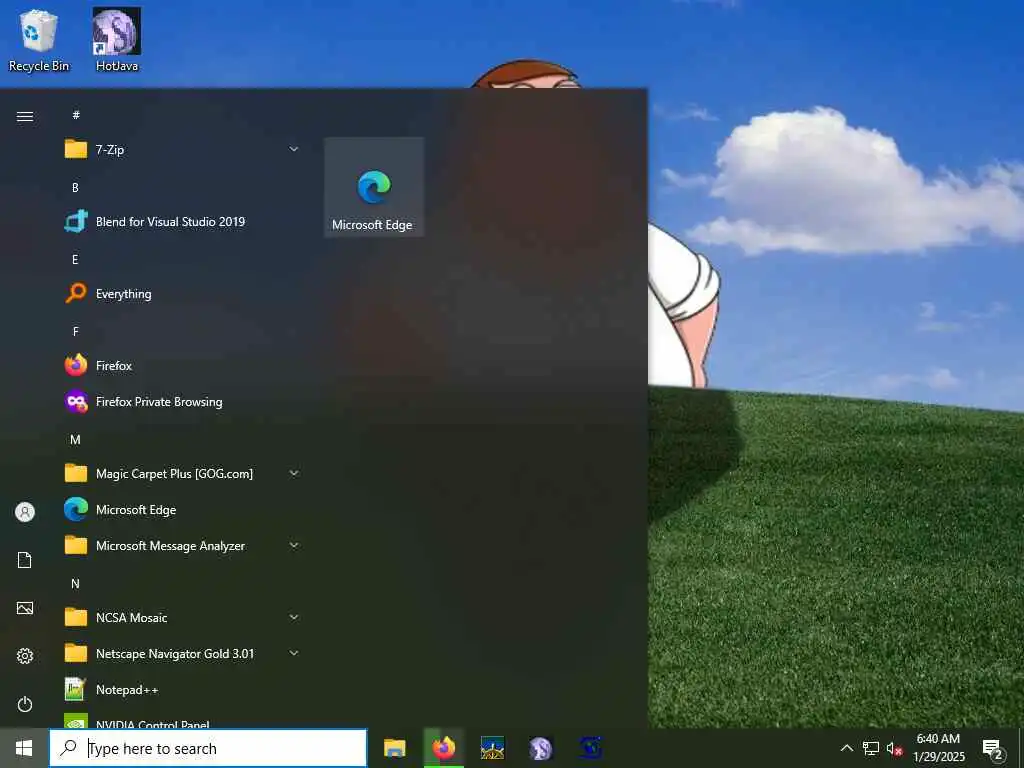Viewport: 1024px width, 768px height.
Task: Open the Recycle Bin desktop icon
Action: click(x=39, y=40)
